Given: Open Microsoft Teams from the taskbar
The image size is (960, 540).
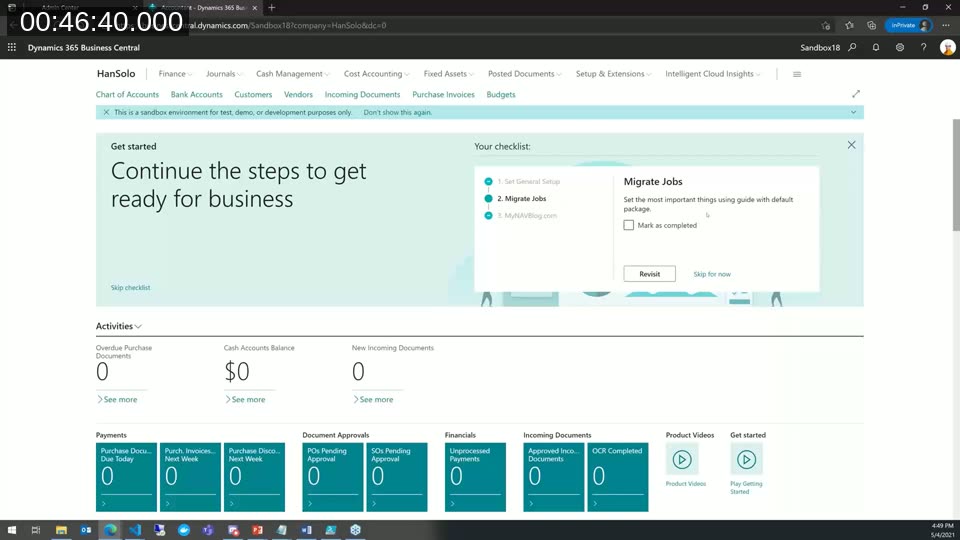Looking at the screenshot, I should [x=208, y=530].
